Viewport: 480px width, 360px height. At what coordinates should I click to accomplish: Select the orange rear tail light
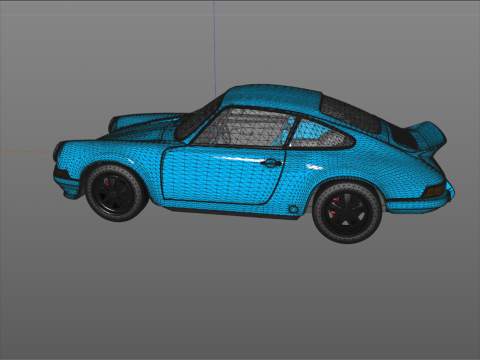(x=434, y=191)
